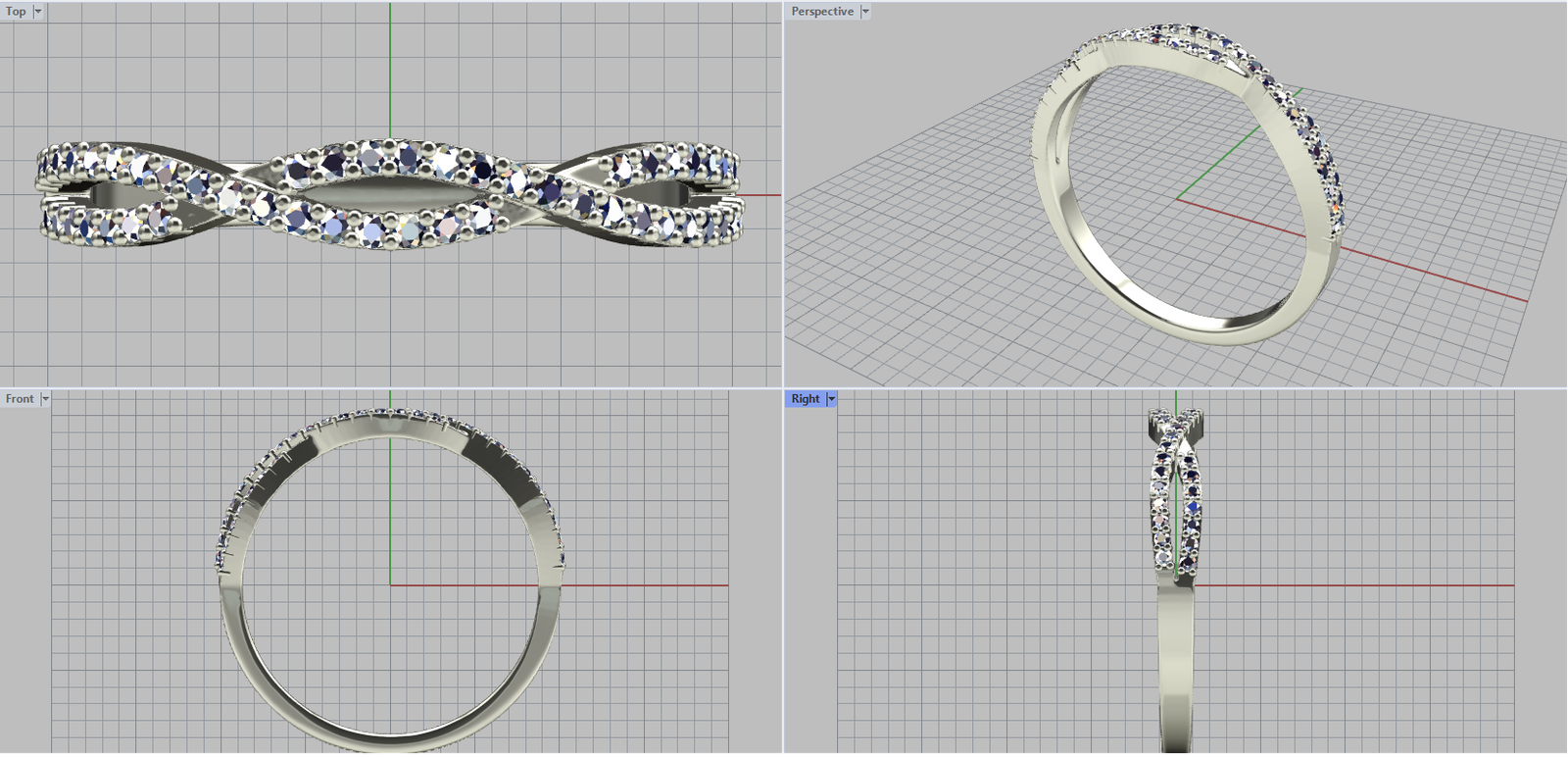Click the Perspective viewport title label
Viewport: 1568px width, 757px height.
[x=822, y=12]
